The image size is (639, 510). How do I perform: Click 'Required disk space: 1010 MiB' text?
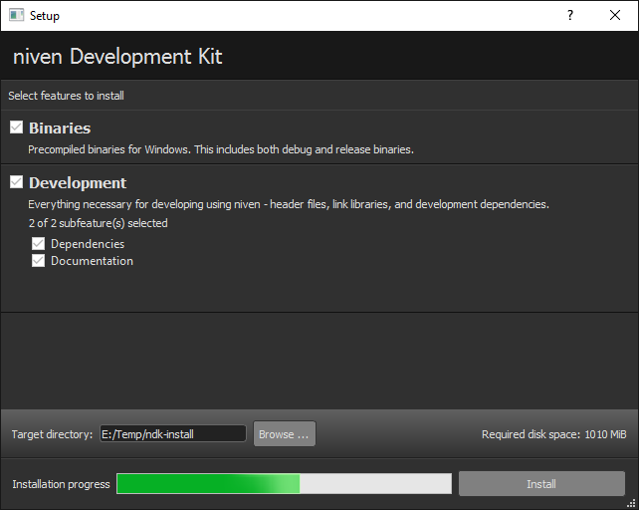554,434
